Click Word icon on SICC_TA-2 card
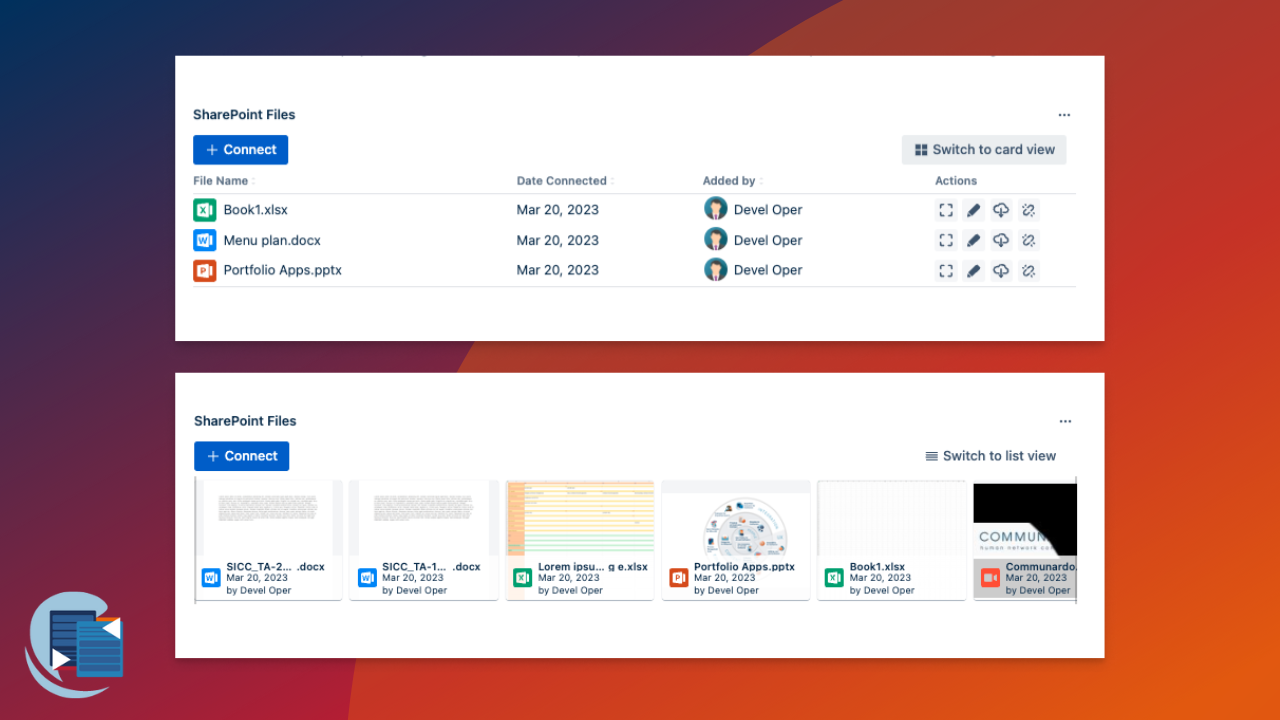This screenshot has width=1280, height=720. tap(211, 578)
